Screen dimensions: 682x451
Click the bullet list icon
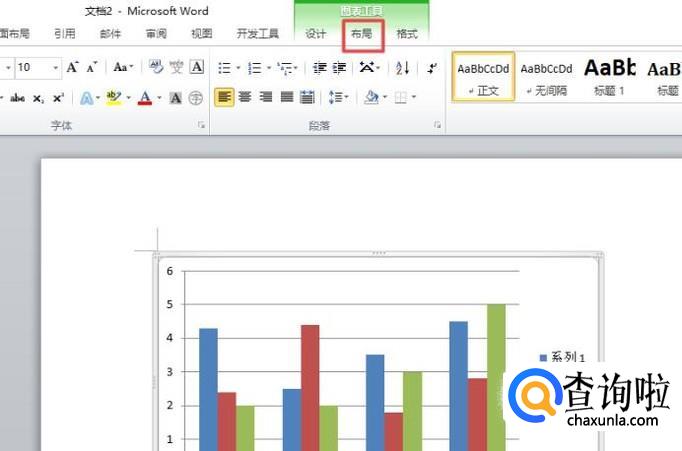224,68
